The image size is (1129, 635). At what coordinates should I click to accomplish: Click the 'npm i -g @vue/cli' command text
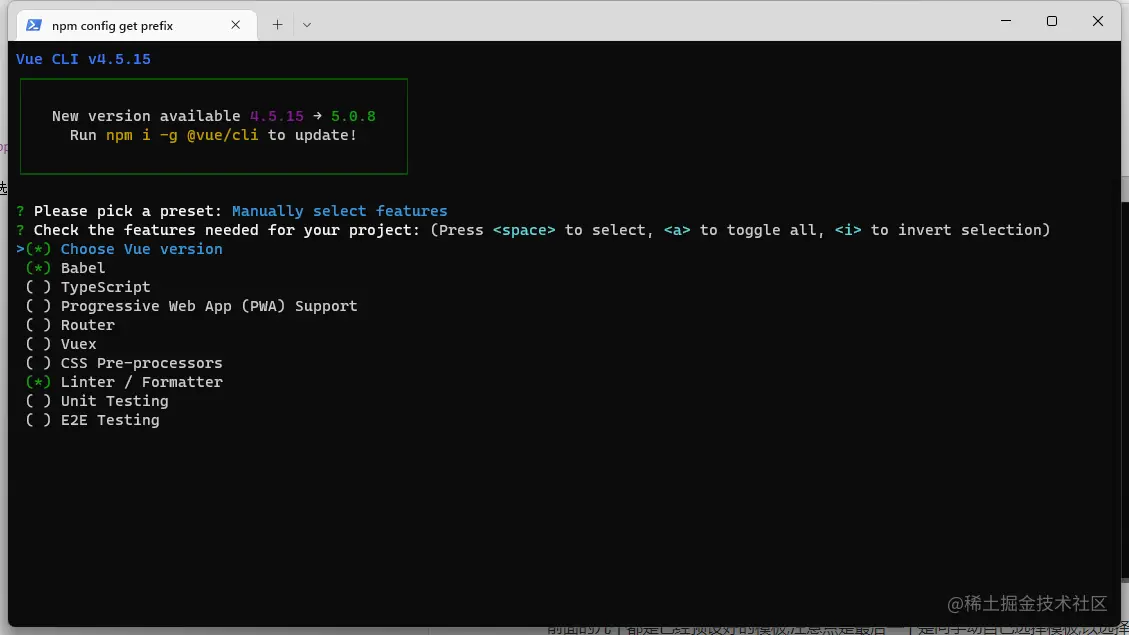click(x=182, y=135)
